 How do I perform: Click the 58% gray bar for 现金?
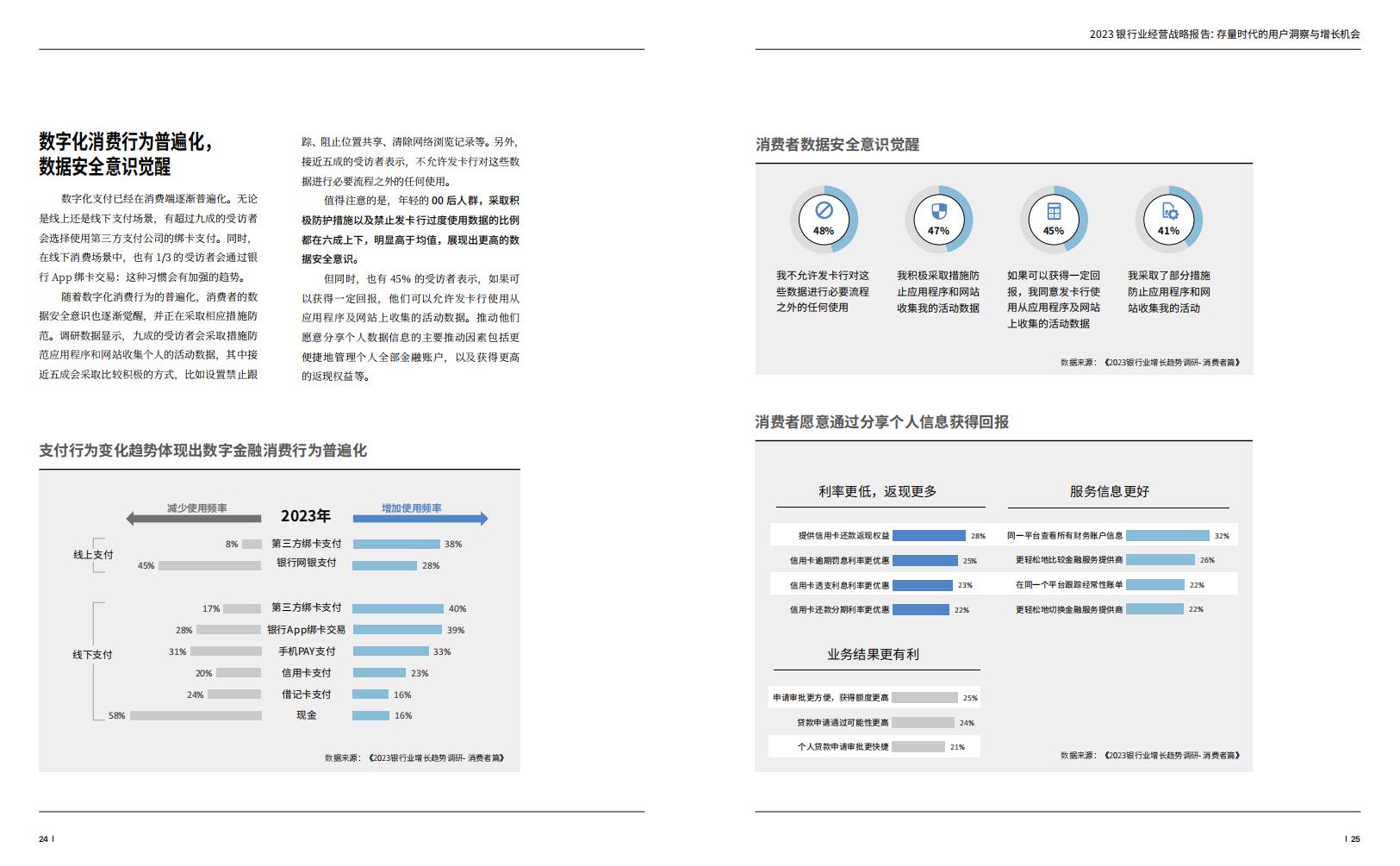196,715
